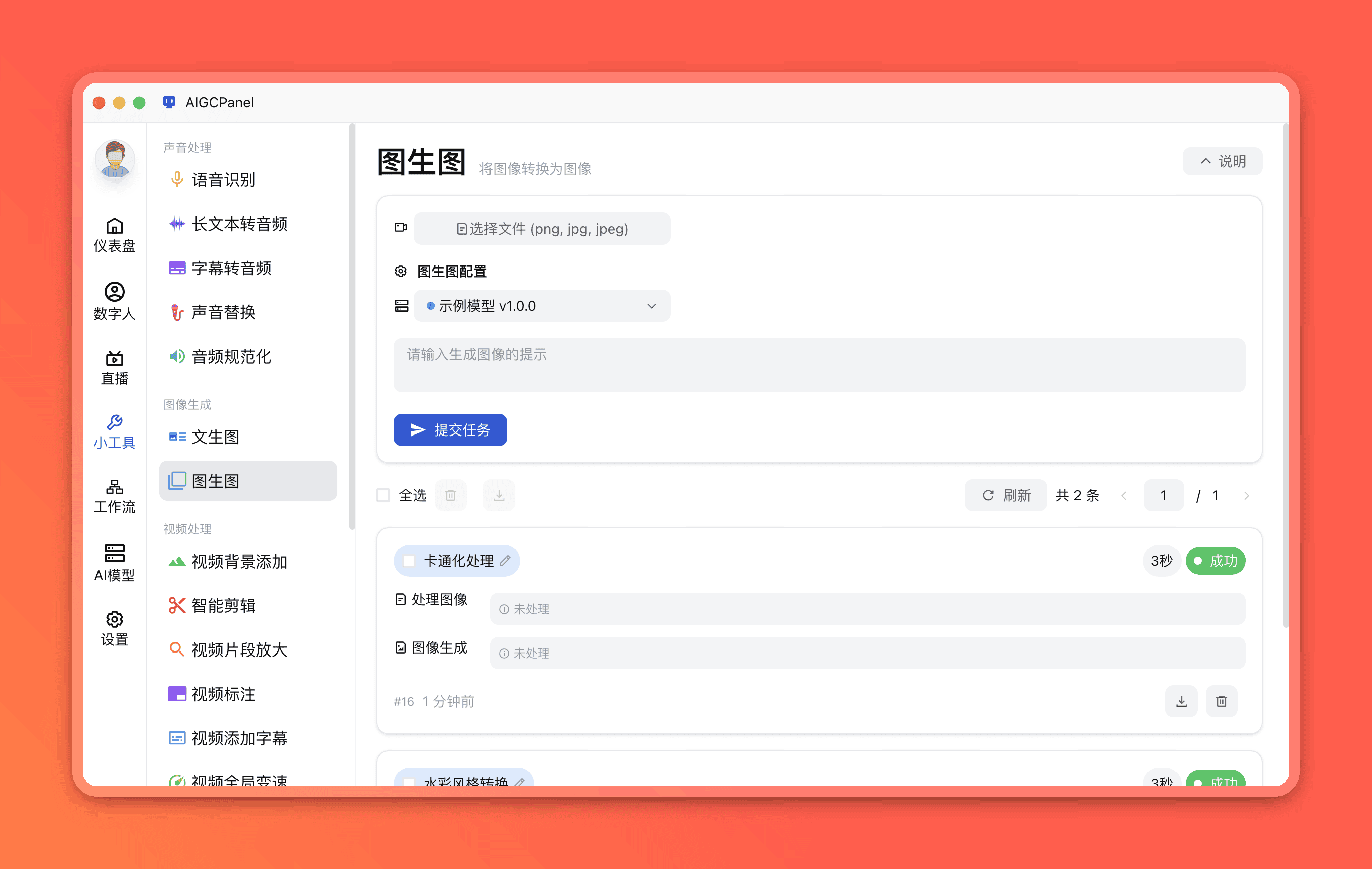The image size is (1372, 869).
Task: Click the sidebar tool list scrollbar
Action: [x=352, y=328]
